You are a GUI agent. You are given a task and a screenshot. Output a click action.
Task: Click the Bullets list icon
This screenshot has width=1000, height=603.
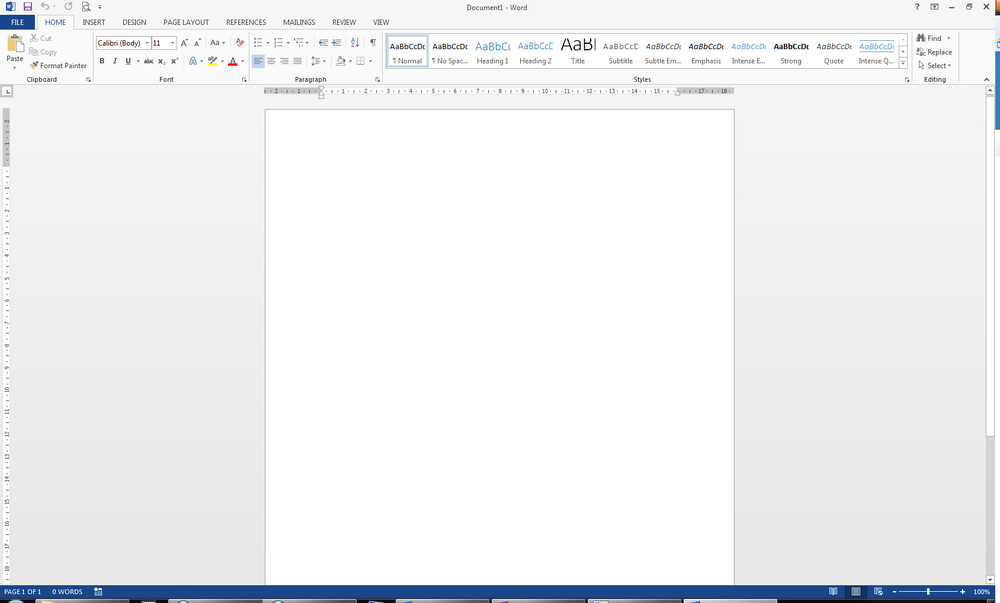(x=258, y=43)
